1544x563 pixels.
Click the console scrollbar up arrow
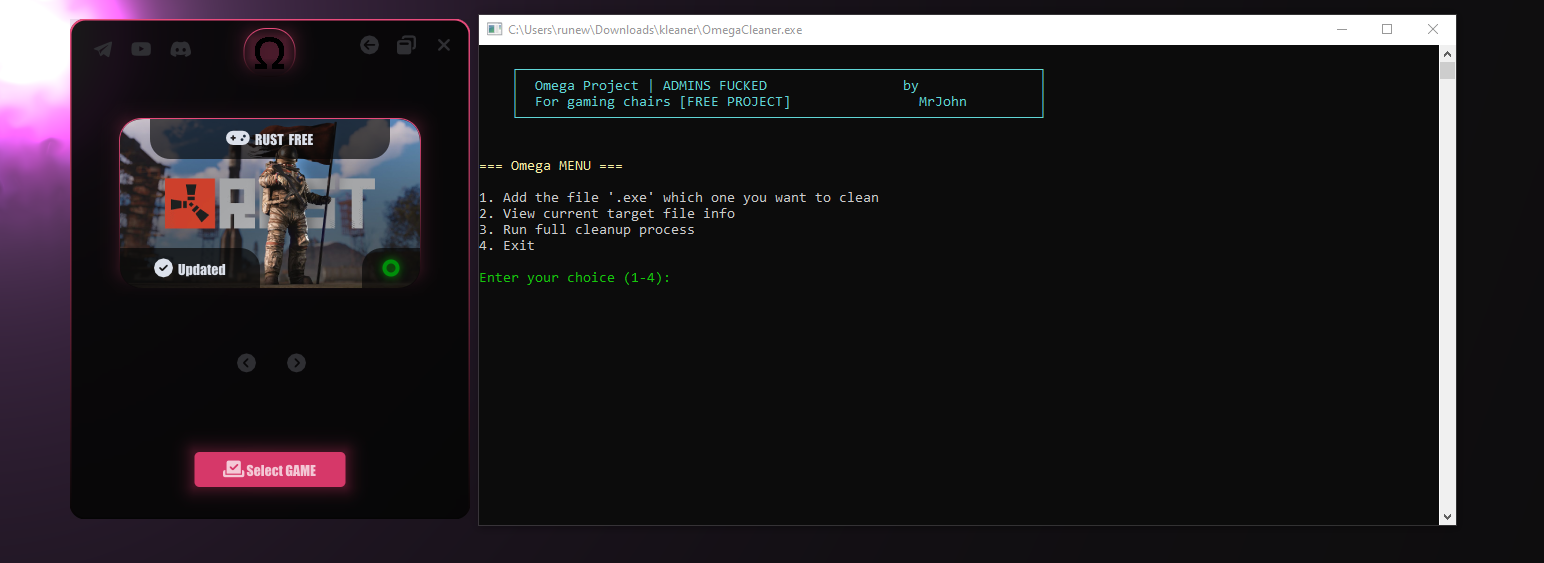coord(1447,53)
